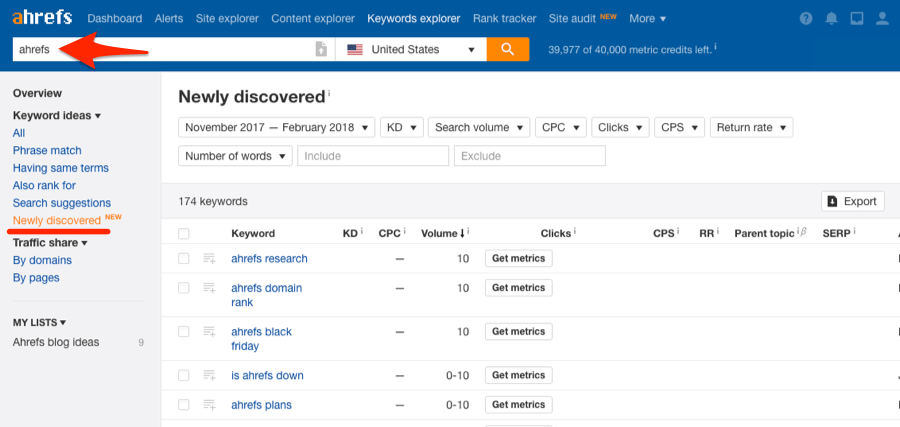Add 'ahrefs plans' to list icon

209,405
